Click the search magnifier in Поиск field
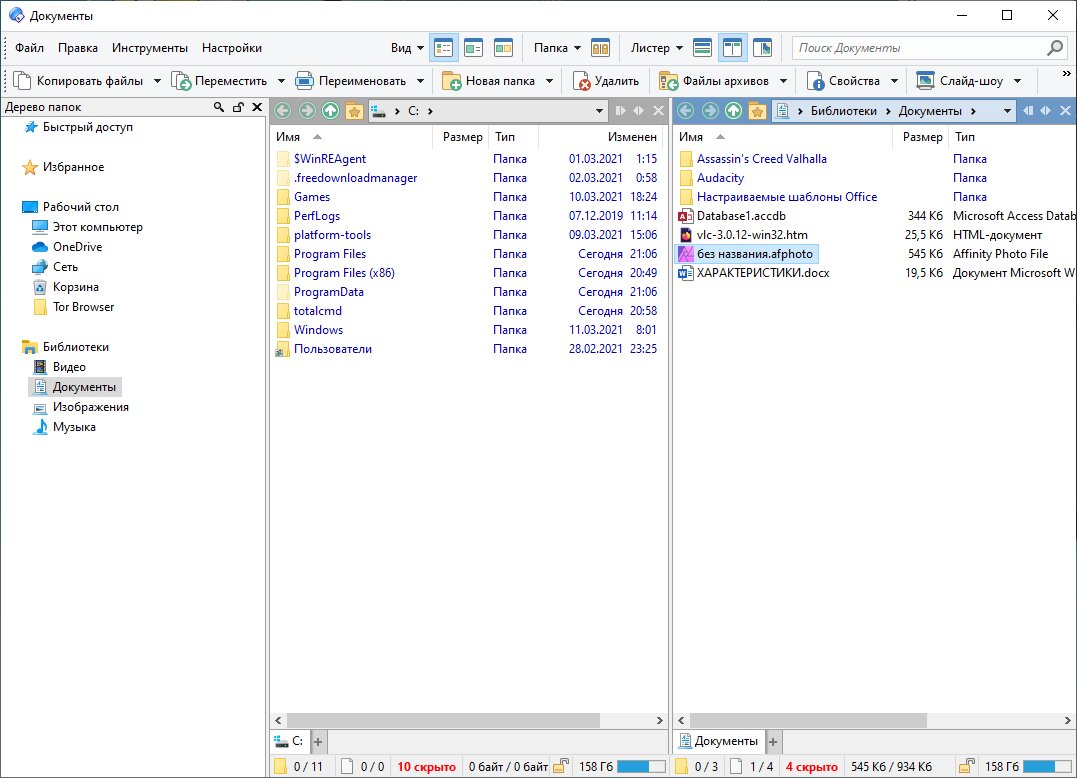 pos(1054,48)
